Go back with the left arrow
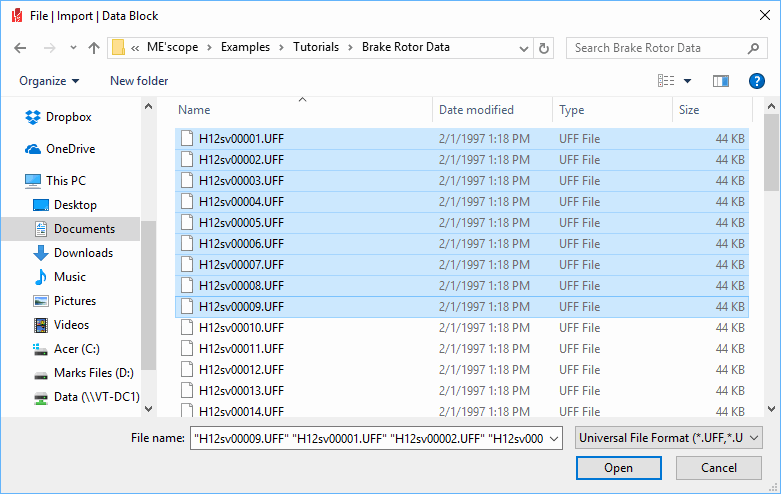781x494 pixels. coord(20,48)
